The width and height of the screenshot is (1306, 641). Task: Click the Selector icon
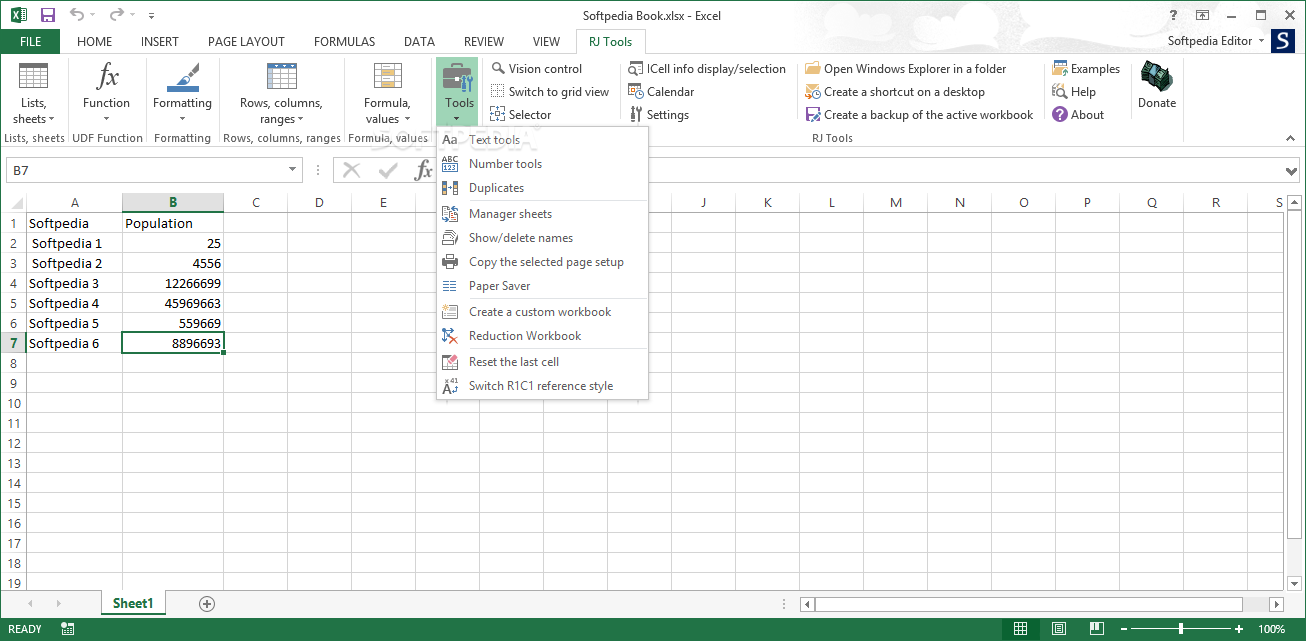click(498, 115)
